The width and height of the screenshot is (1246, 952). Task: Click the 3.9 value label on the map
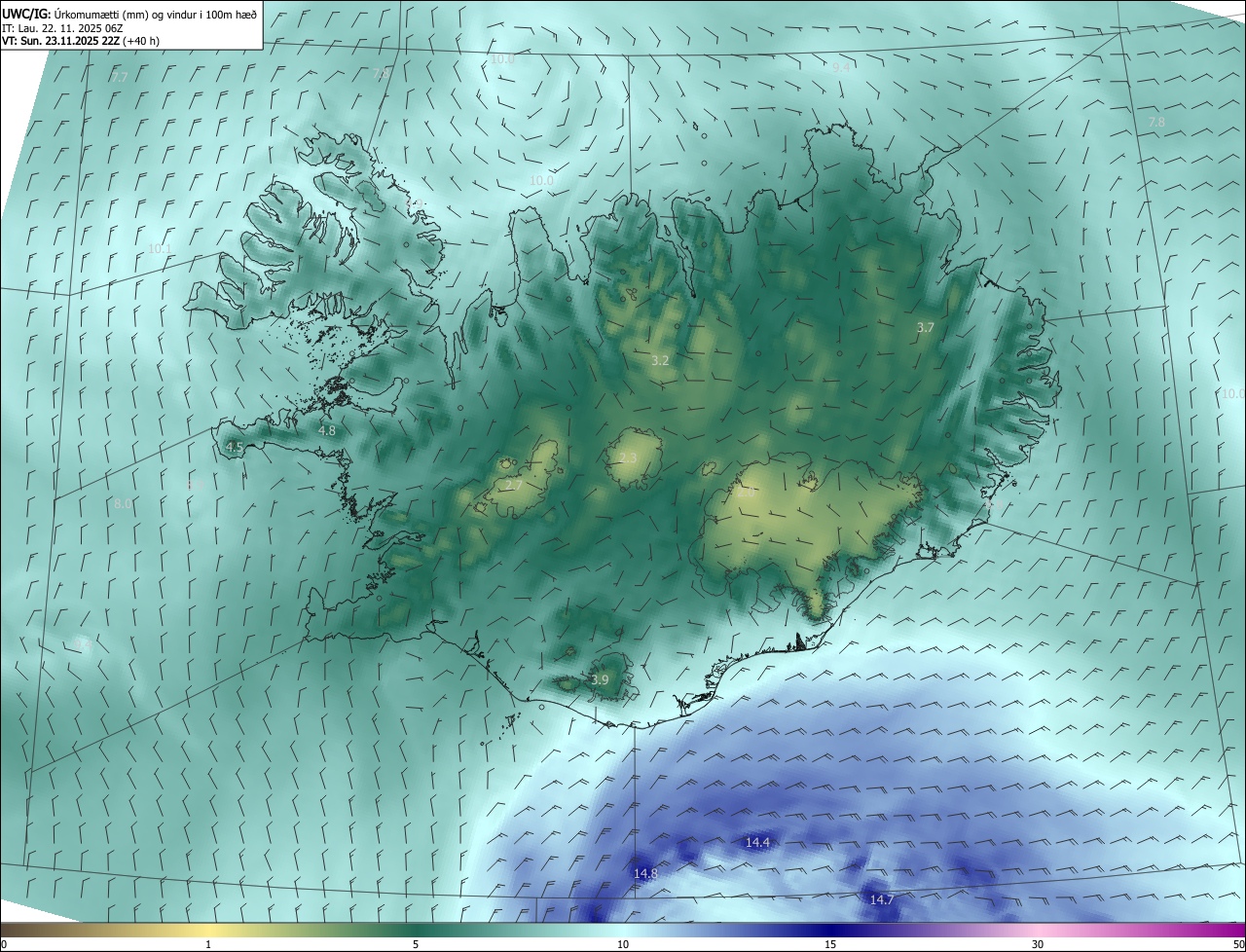600,679
